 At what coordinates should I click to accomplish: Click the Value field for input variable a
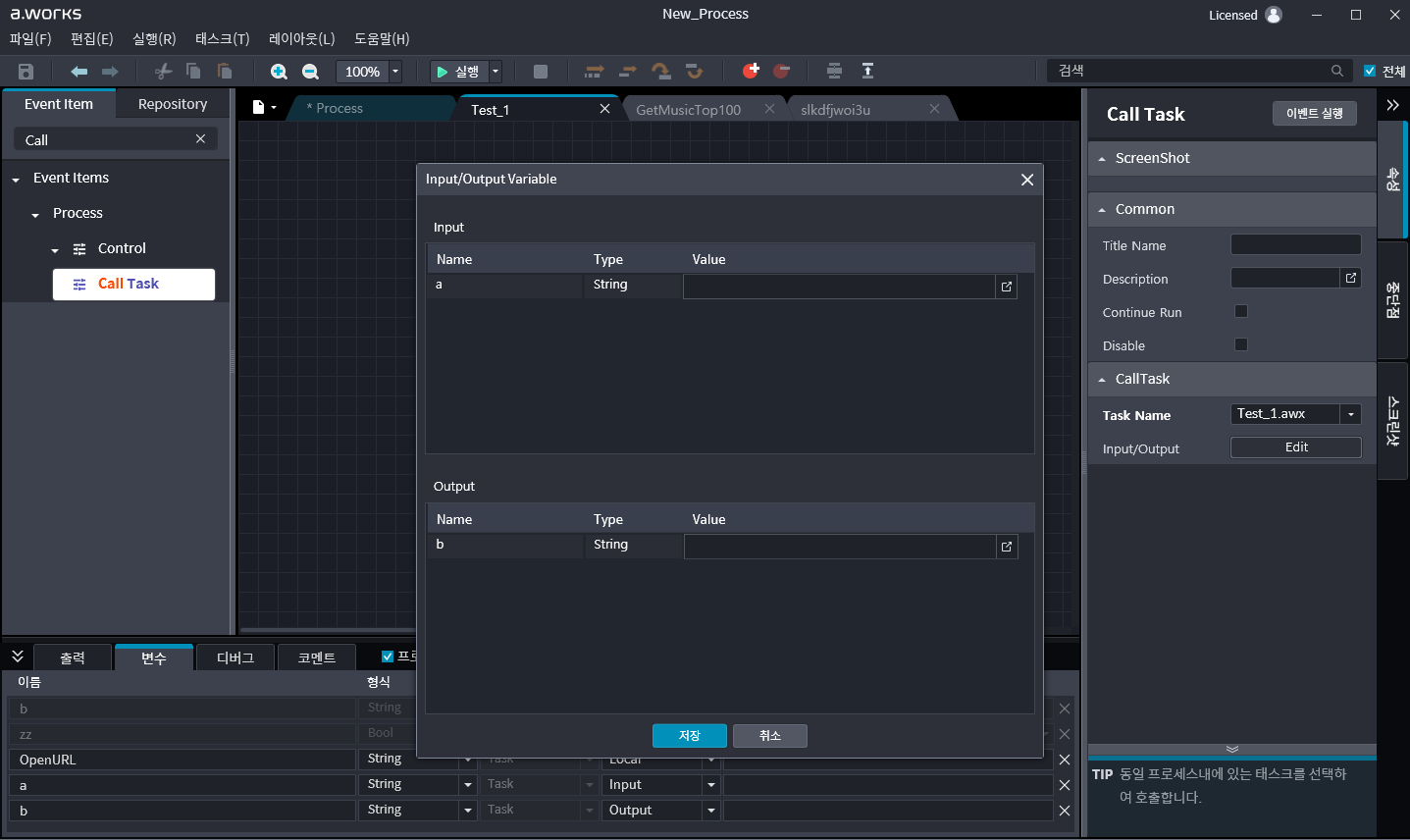[839, 287]
